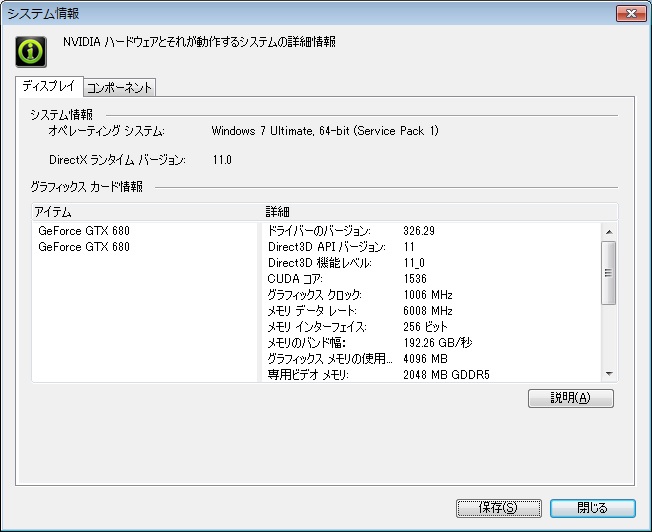Screen dimensions: 652x532
Task: Click the scroll up arrow in details list
Action: point(609,232)
